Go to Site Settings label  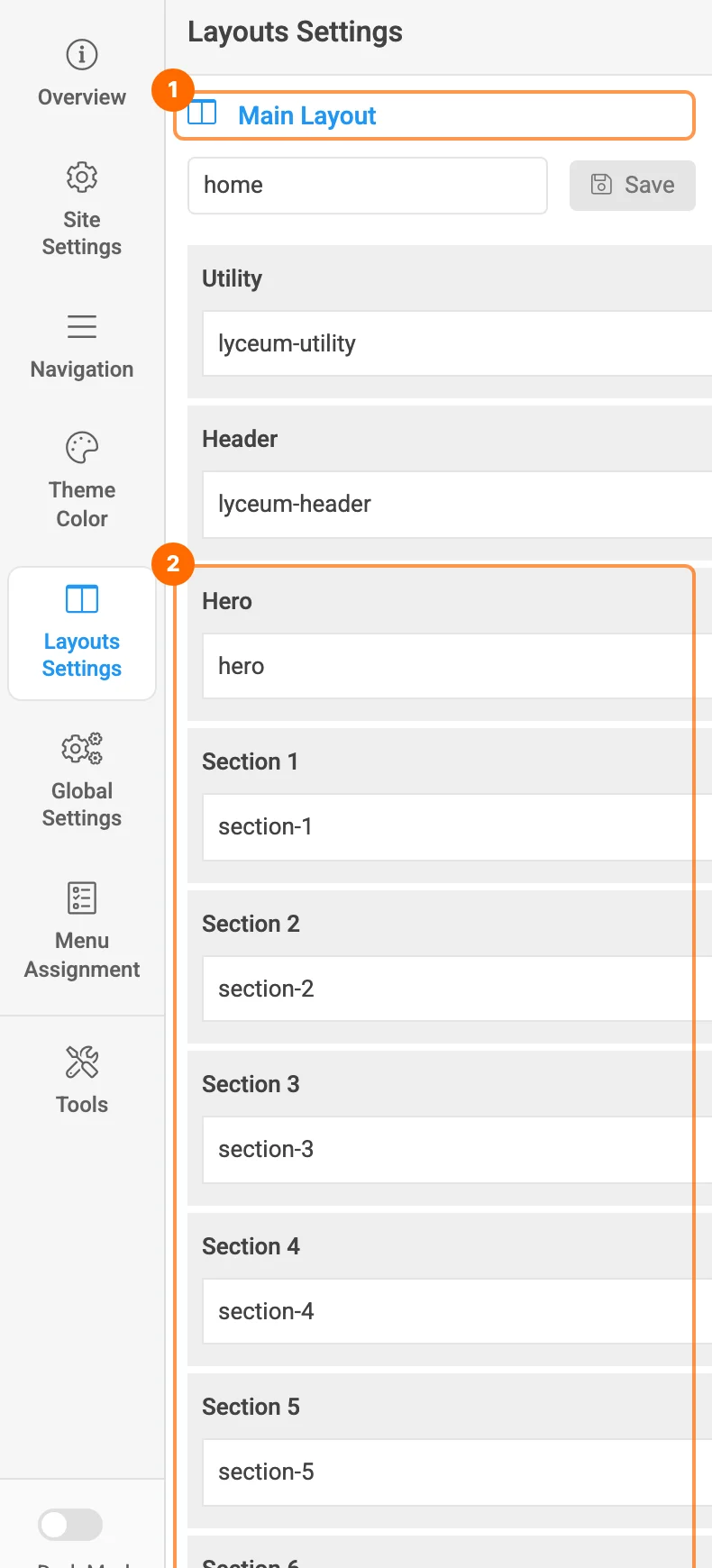pos(82,233)
